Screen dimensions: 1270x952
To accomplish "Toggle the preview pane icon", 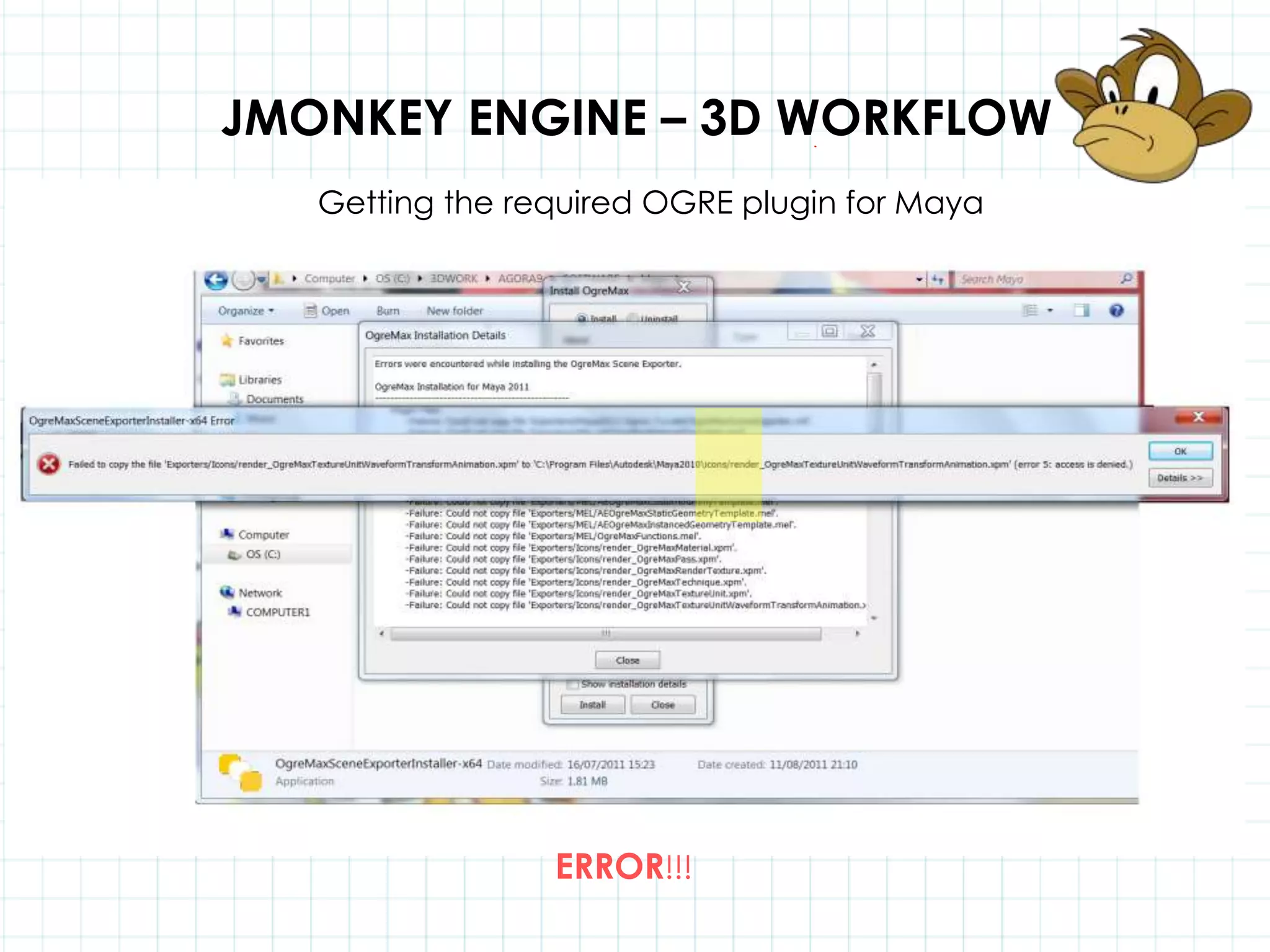I will (x=1081, y=311).
